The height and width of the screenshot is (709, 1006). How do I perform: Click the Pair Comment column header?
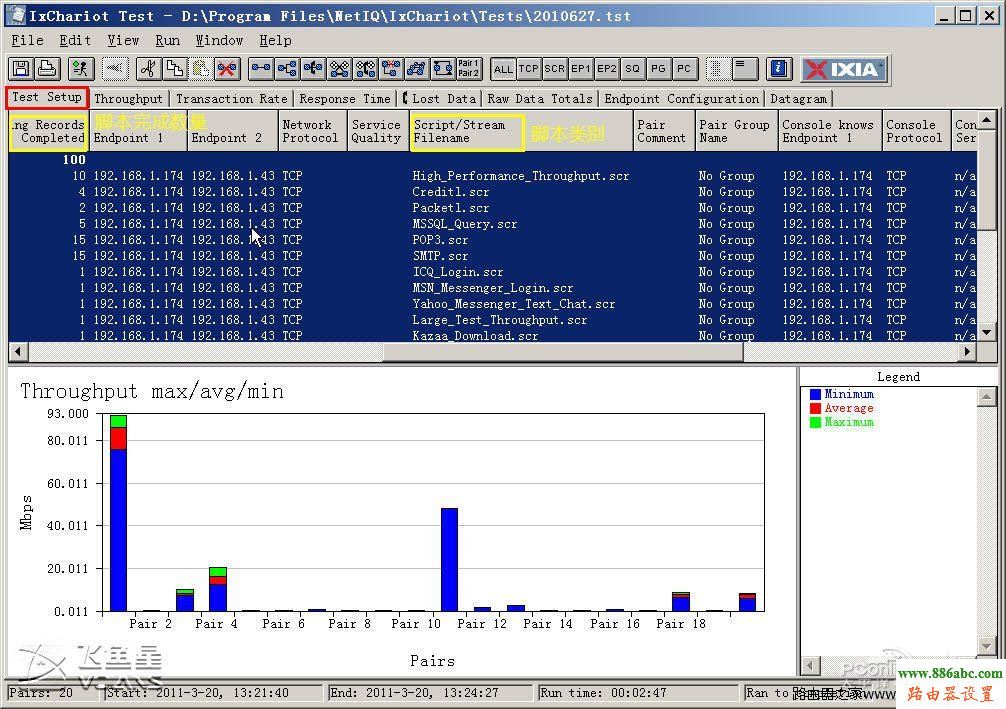(663, 131)
